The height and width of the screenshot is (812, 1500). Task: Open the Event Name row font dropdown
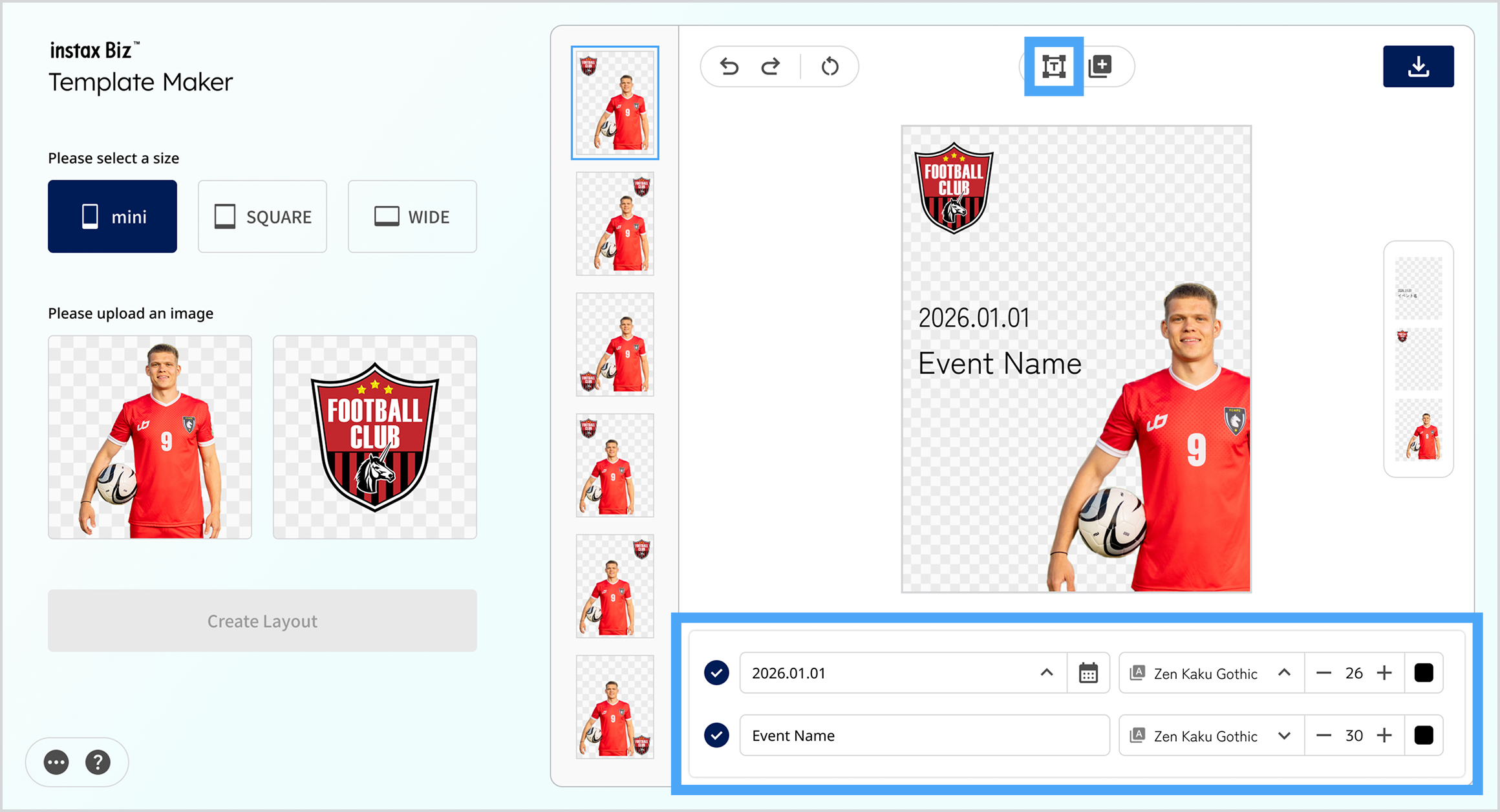click(1211, 735)
